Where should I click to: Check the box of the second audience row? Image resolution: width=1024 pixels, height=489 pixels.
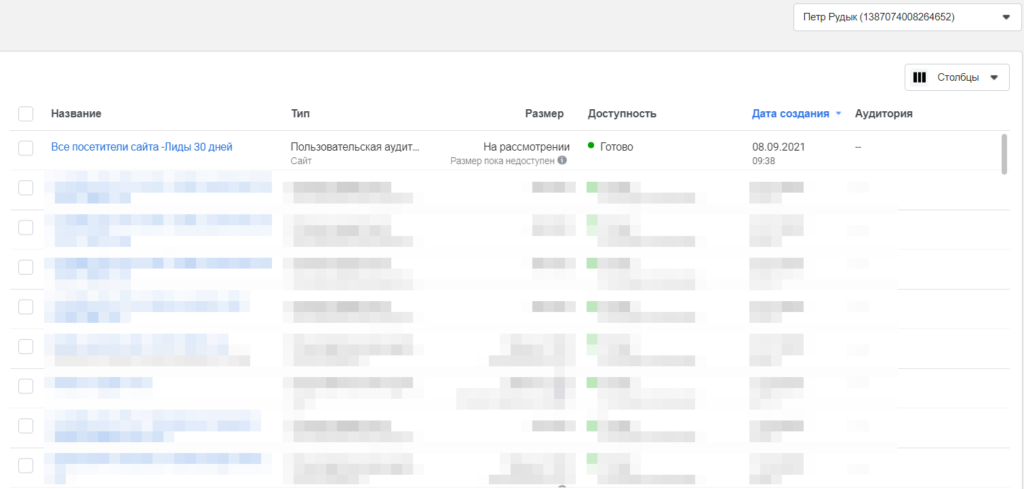tap(26, 188)
